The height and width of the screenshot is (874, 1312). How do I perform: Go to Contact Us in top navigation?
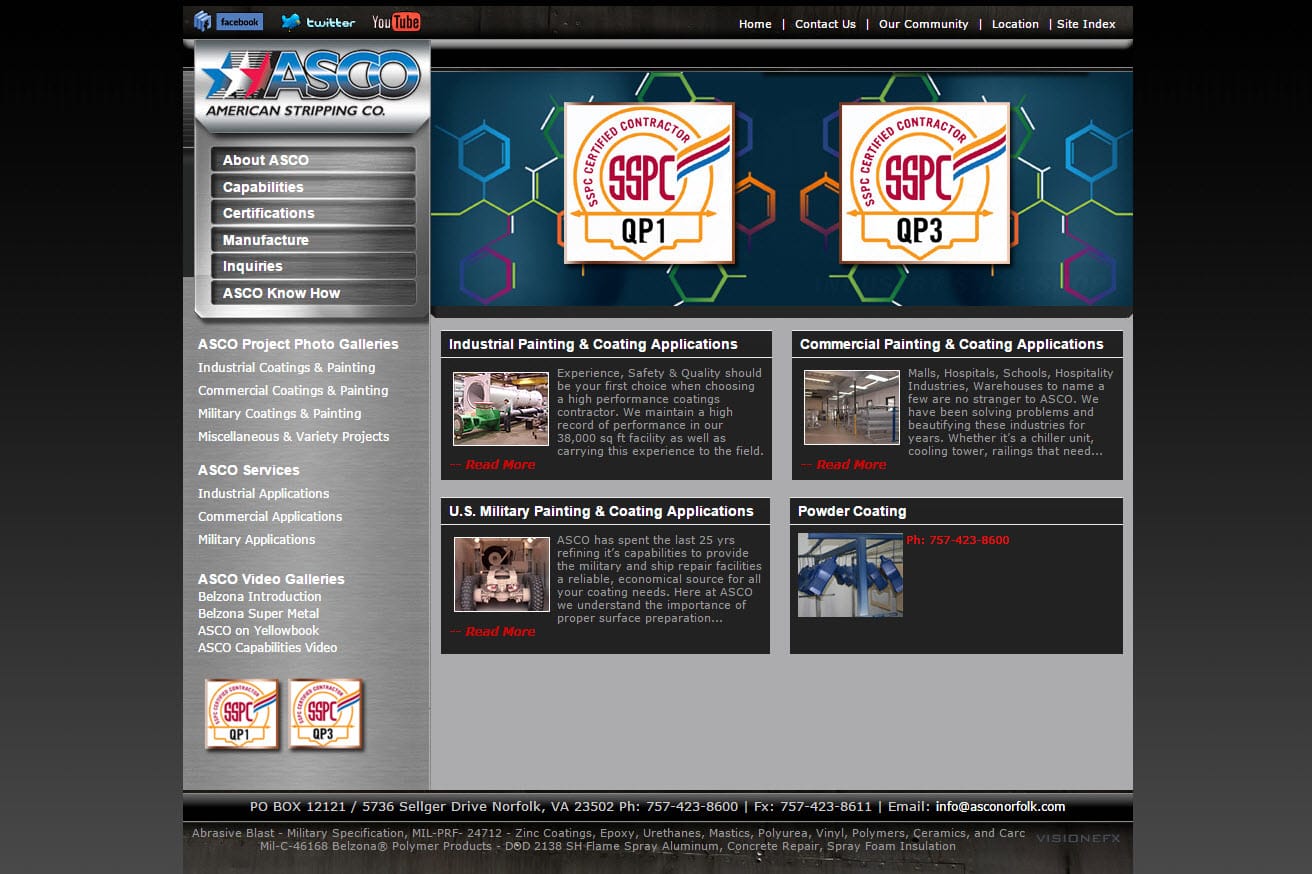(x=825, y=24)
